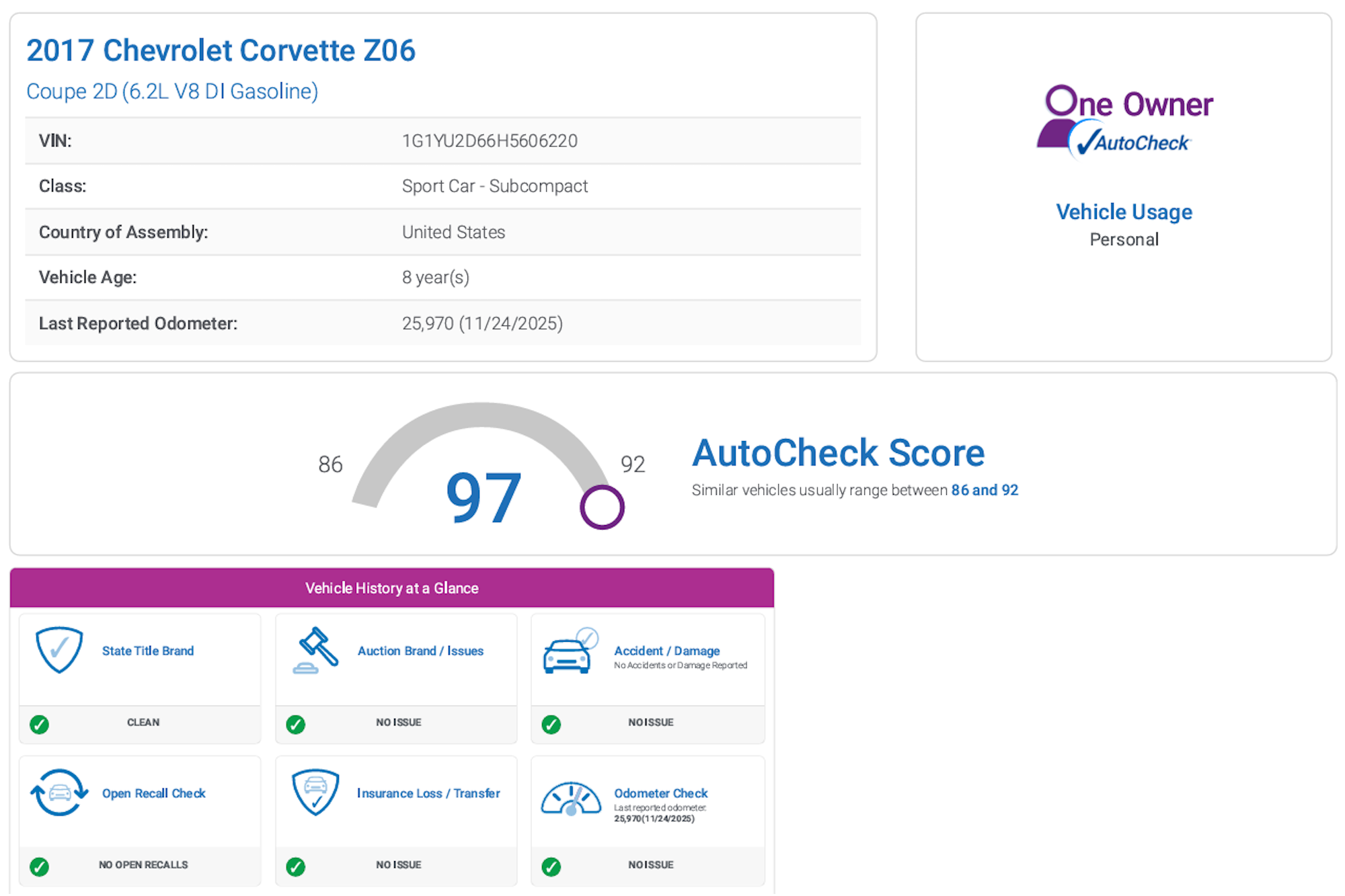This screenshot has width=1345, height=896.
Task: Click 'Last reported odometer' text in Odometer card
Action: 660,808
